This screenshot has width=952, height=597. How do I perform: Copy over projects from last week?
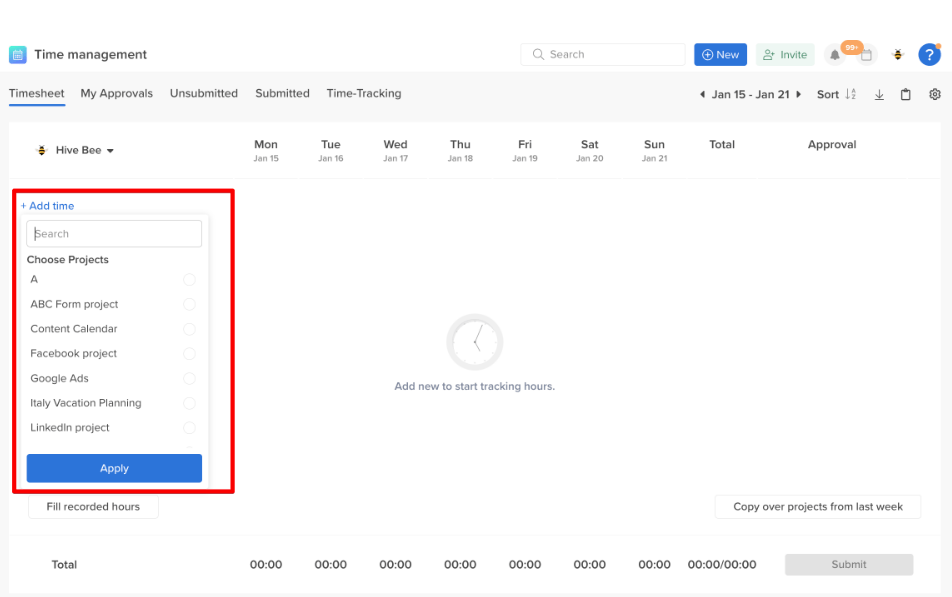[x=818, y=507]
